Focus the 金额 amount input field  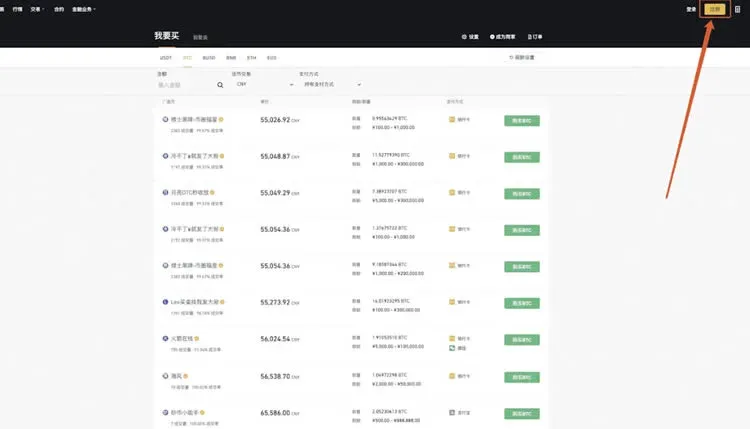click(x=186, y=85)
